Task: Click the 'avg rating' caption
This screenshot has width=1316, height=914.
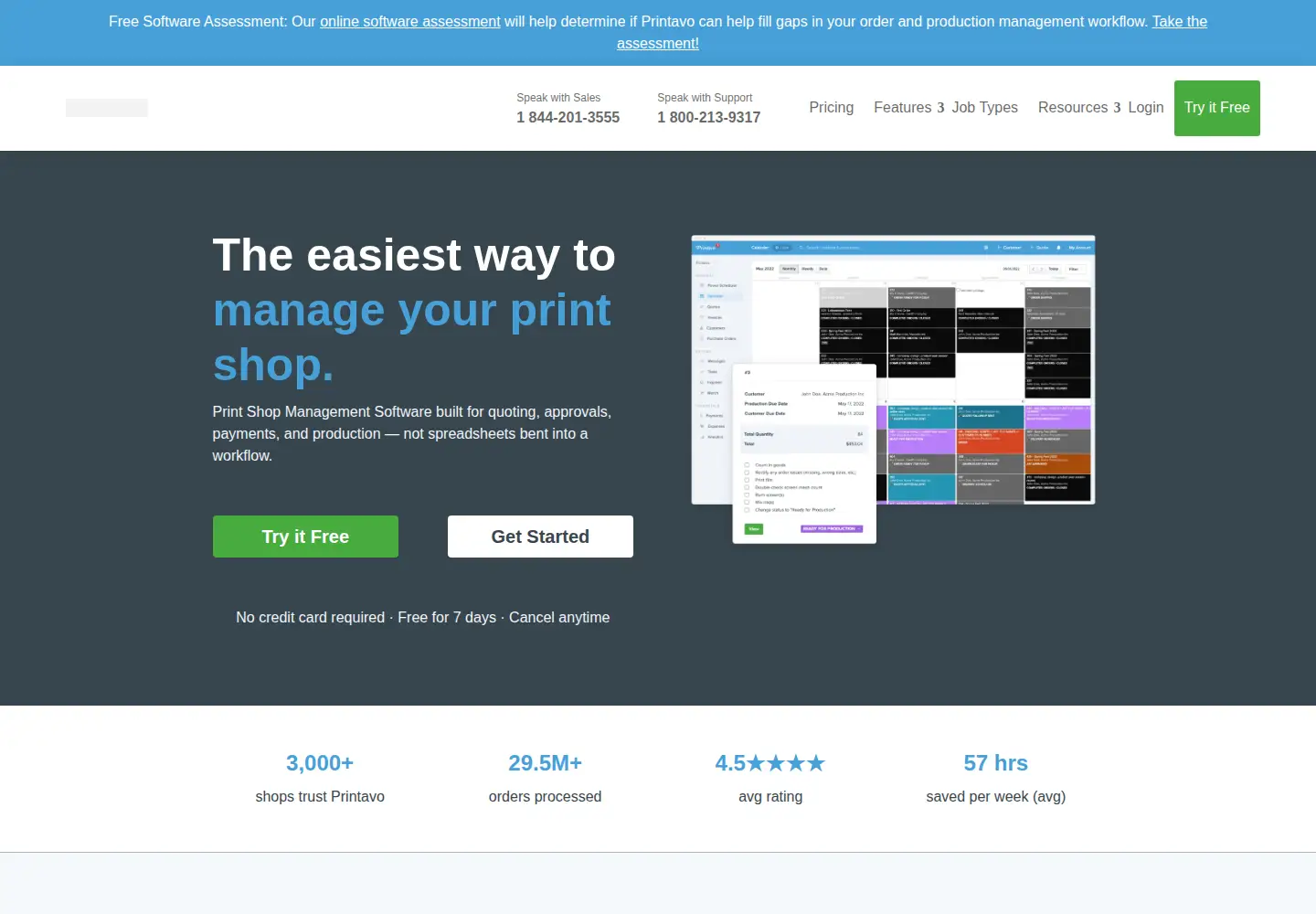Action: 770,796
